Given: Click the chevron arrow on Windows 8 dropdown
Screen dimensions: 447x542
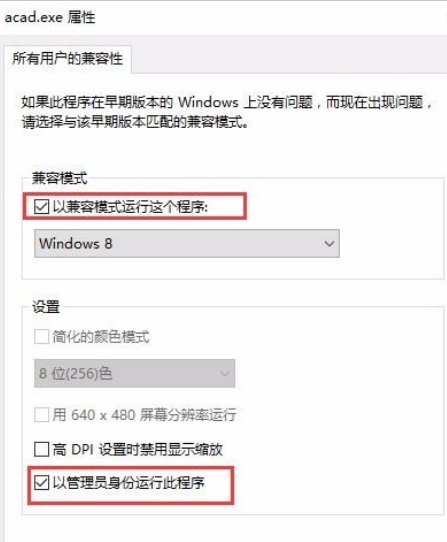Looking at the screenshot, I should (329, 244).
